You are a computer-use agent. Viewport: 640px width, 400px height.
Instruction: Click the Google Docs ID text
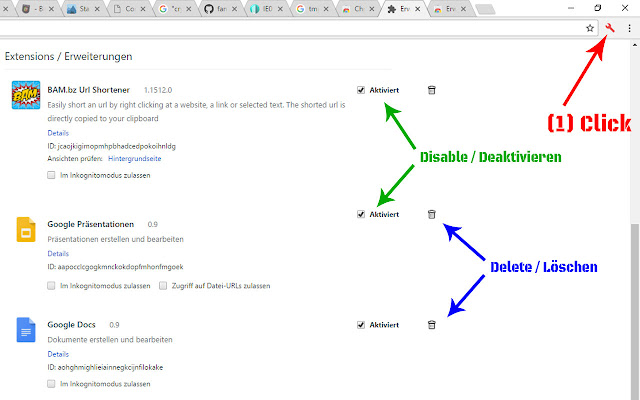tap(105, 367)
